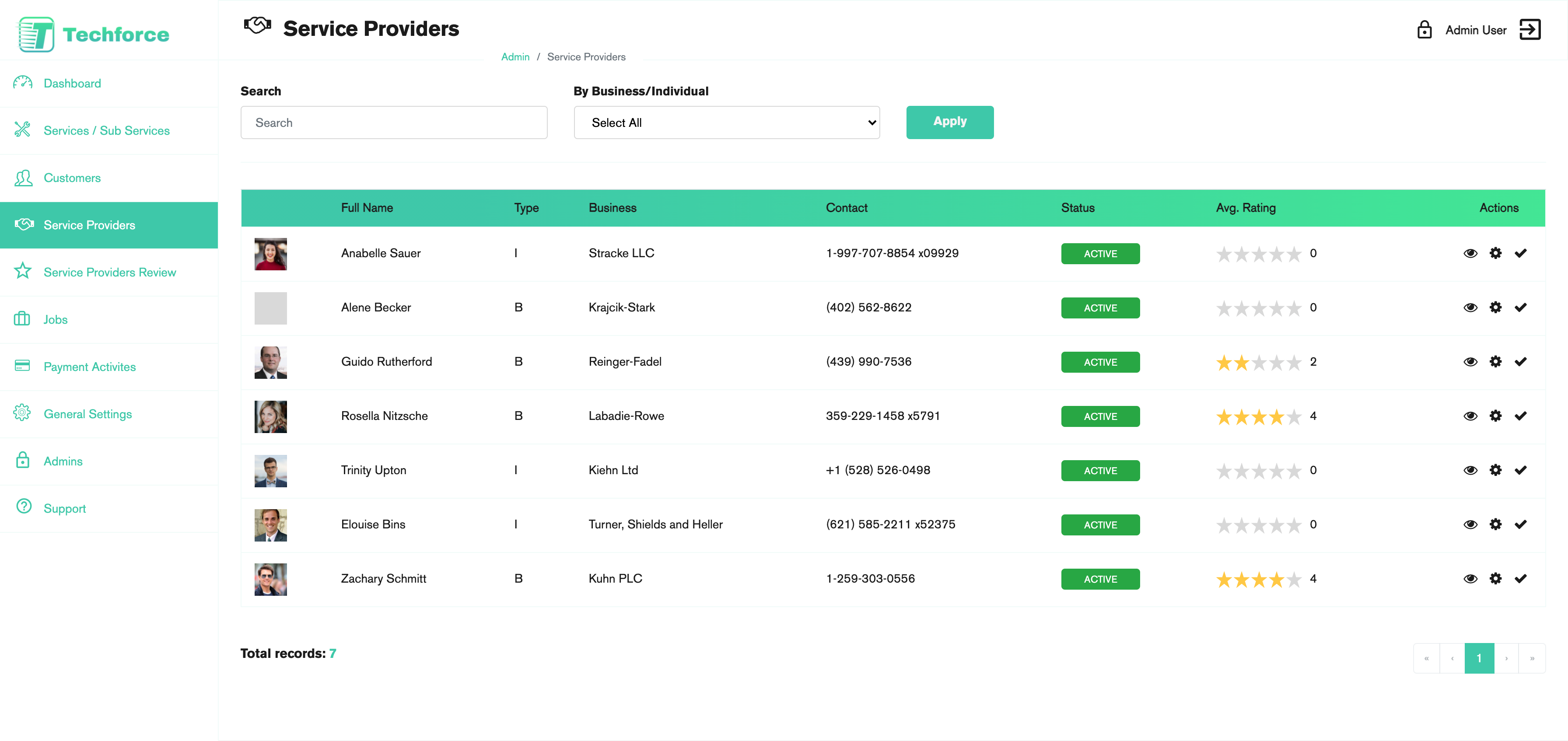Open Service Providers Review in sidebar
Image resolution: width=1568 pixels, height=741 pixels.
click(109, 273)
